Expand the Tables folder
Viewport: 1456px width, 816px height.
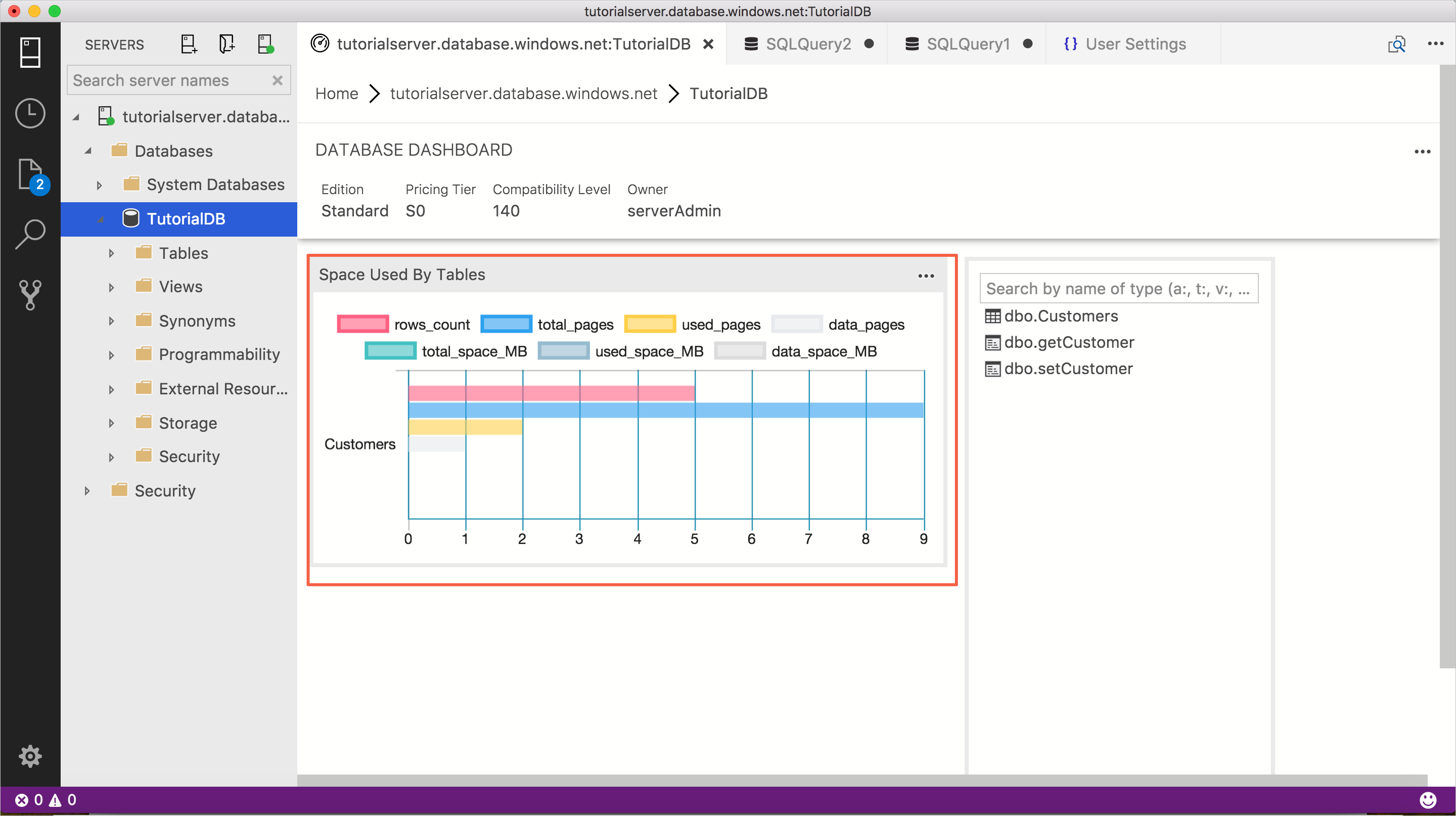coord(111,254)
